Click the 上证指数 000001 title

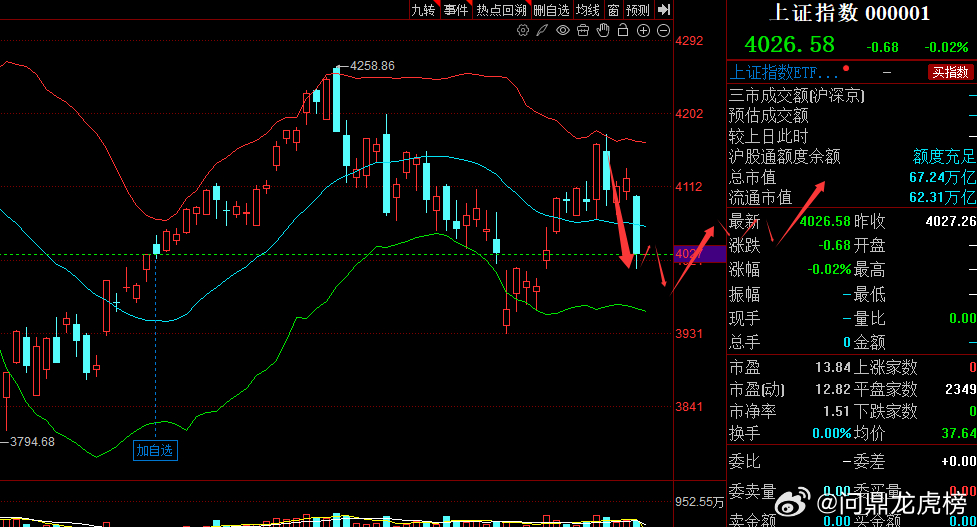click(849, 12)
